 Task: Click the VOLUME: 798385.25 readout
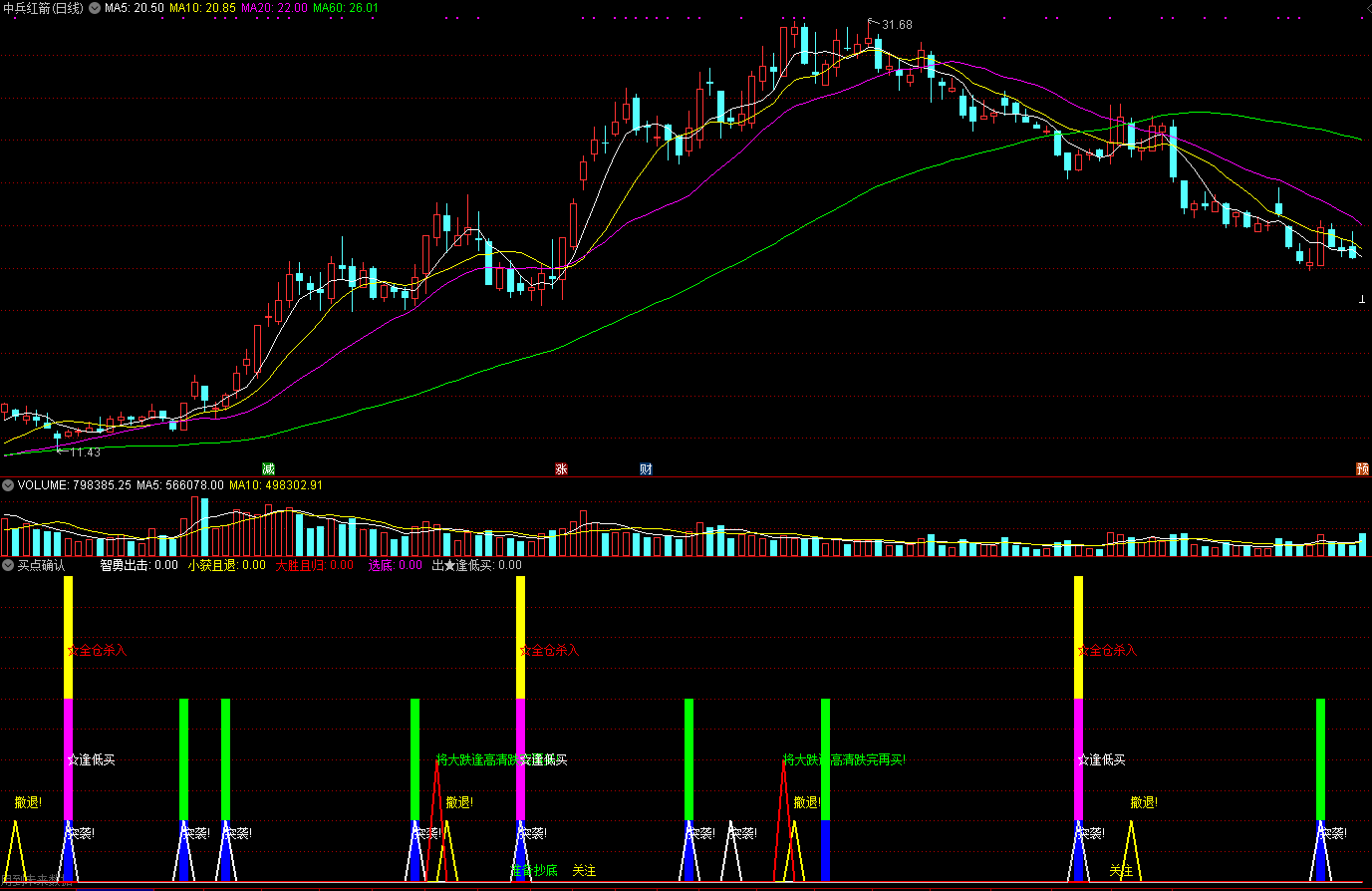tap(75, 485)
